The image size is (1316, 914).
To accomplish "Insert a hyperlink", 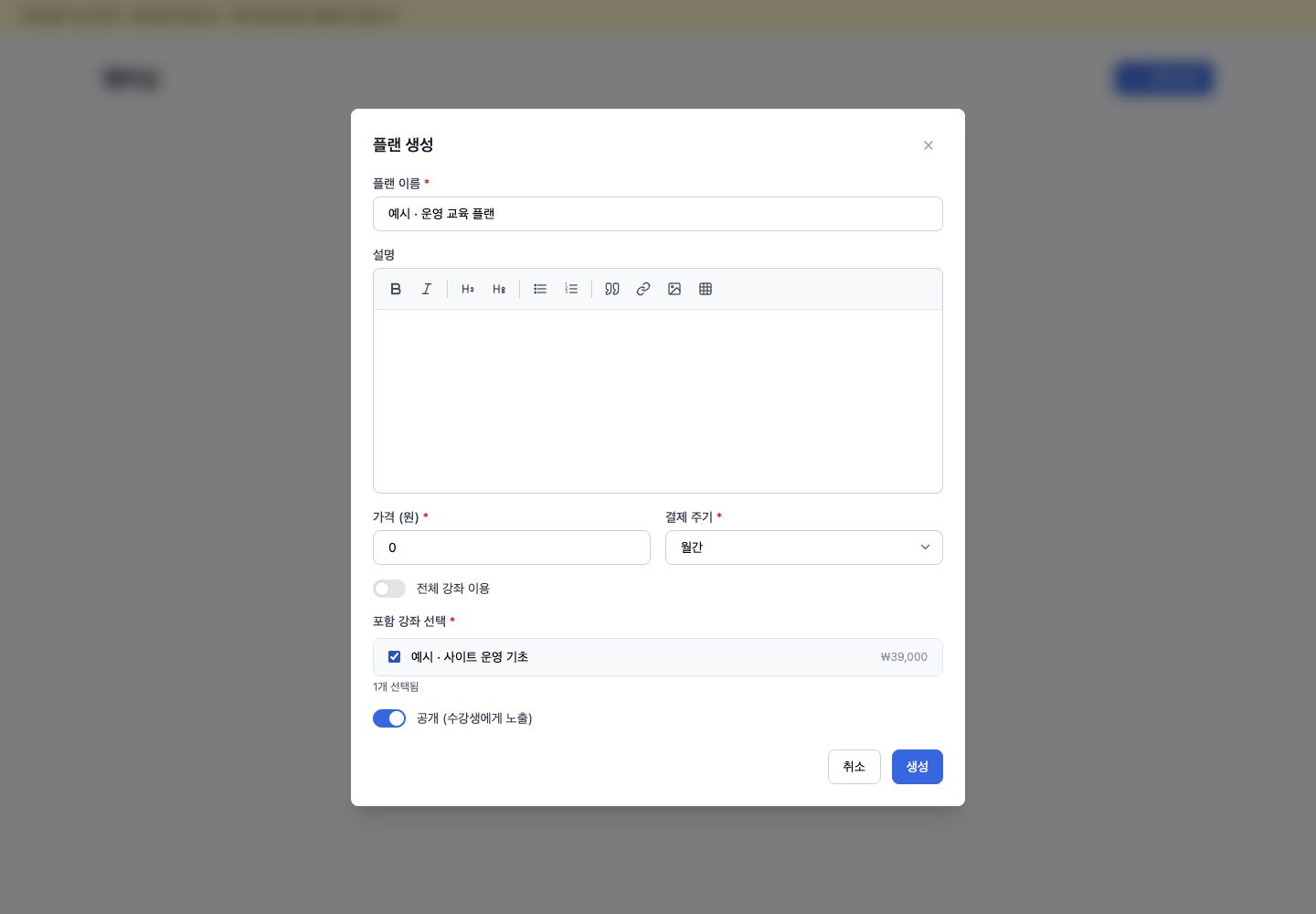I will click(x=643, y=289).
